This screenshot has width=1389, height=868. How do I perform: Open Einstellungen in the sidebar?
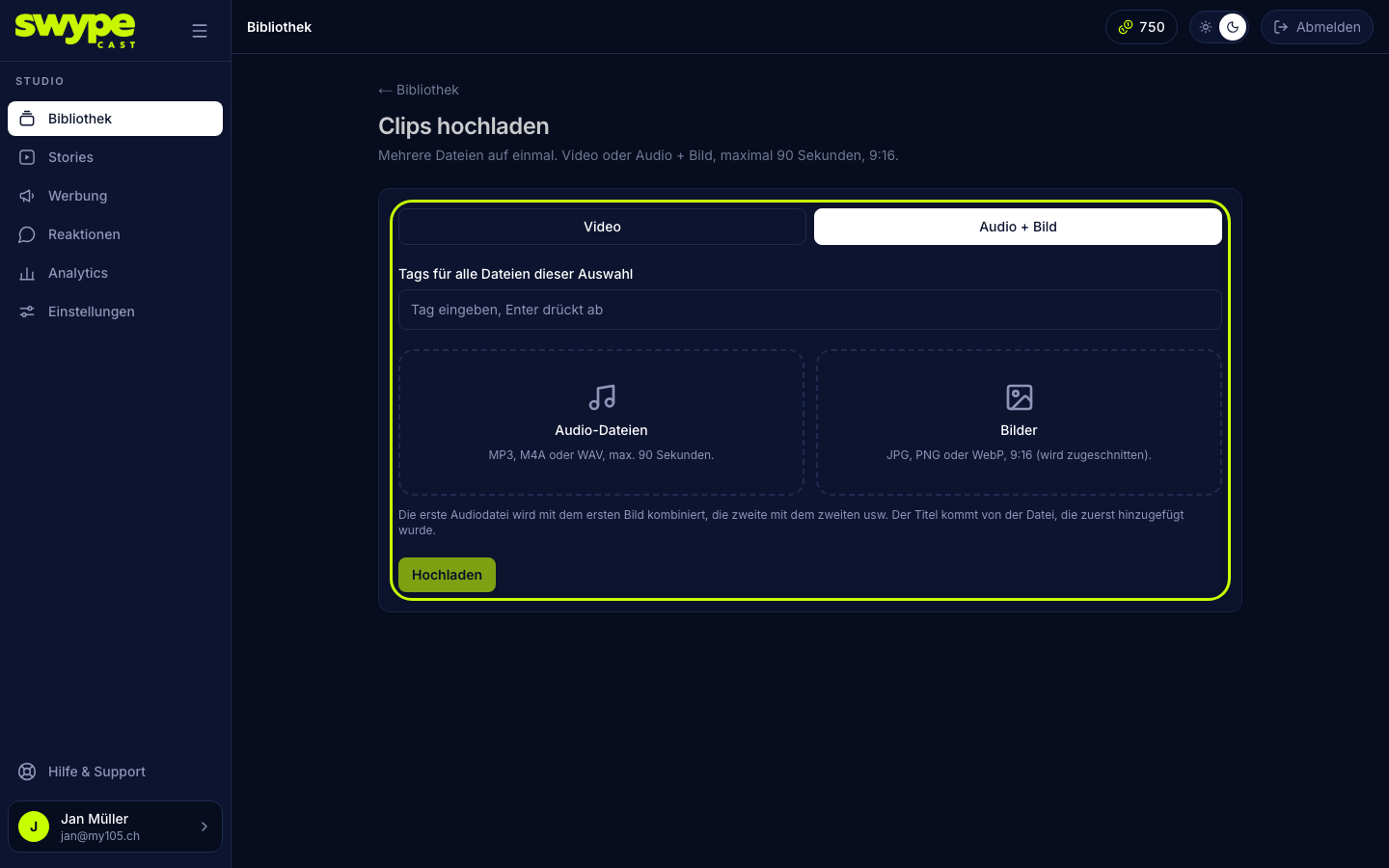click(115, 312)
